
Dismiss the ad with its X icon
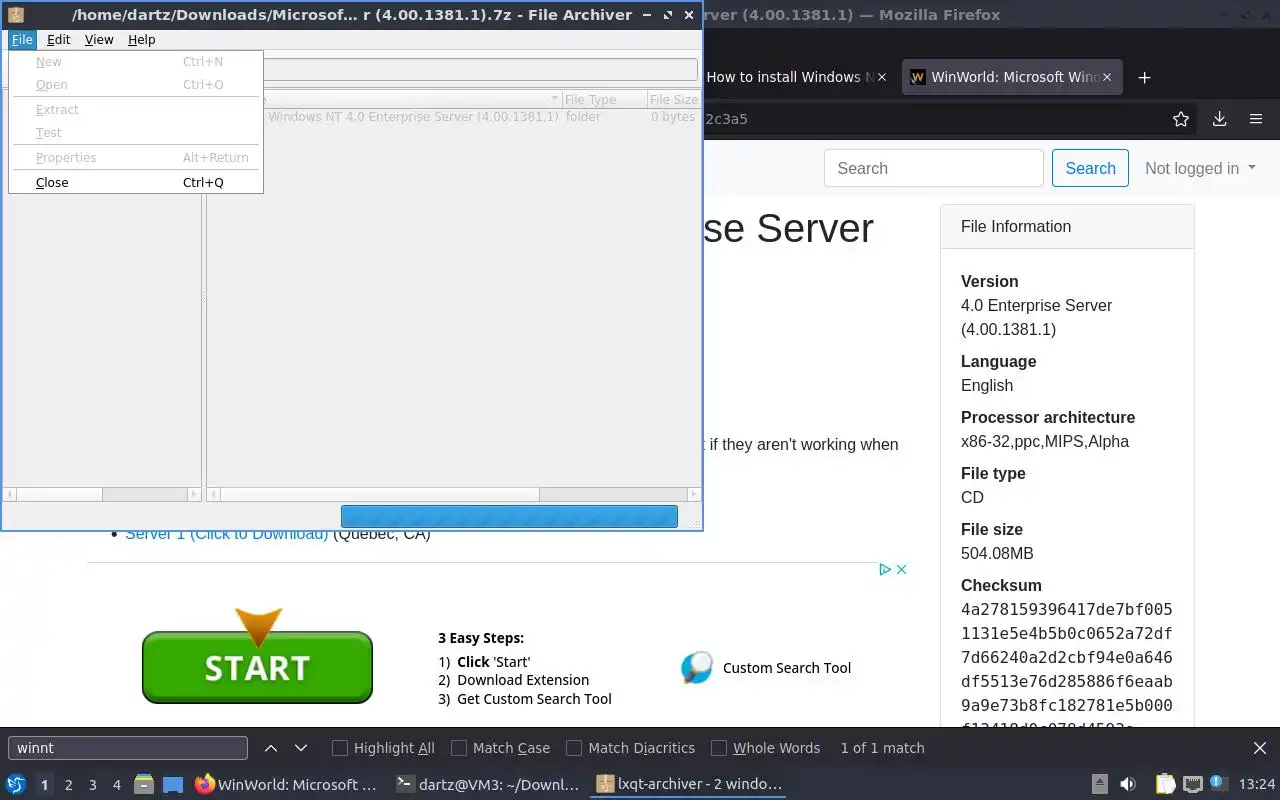pos(901,569)
